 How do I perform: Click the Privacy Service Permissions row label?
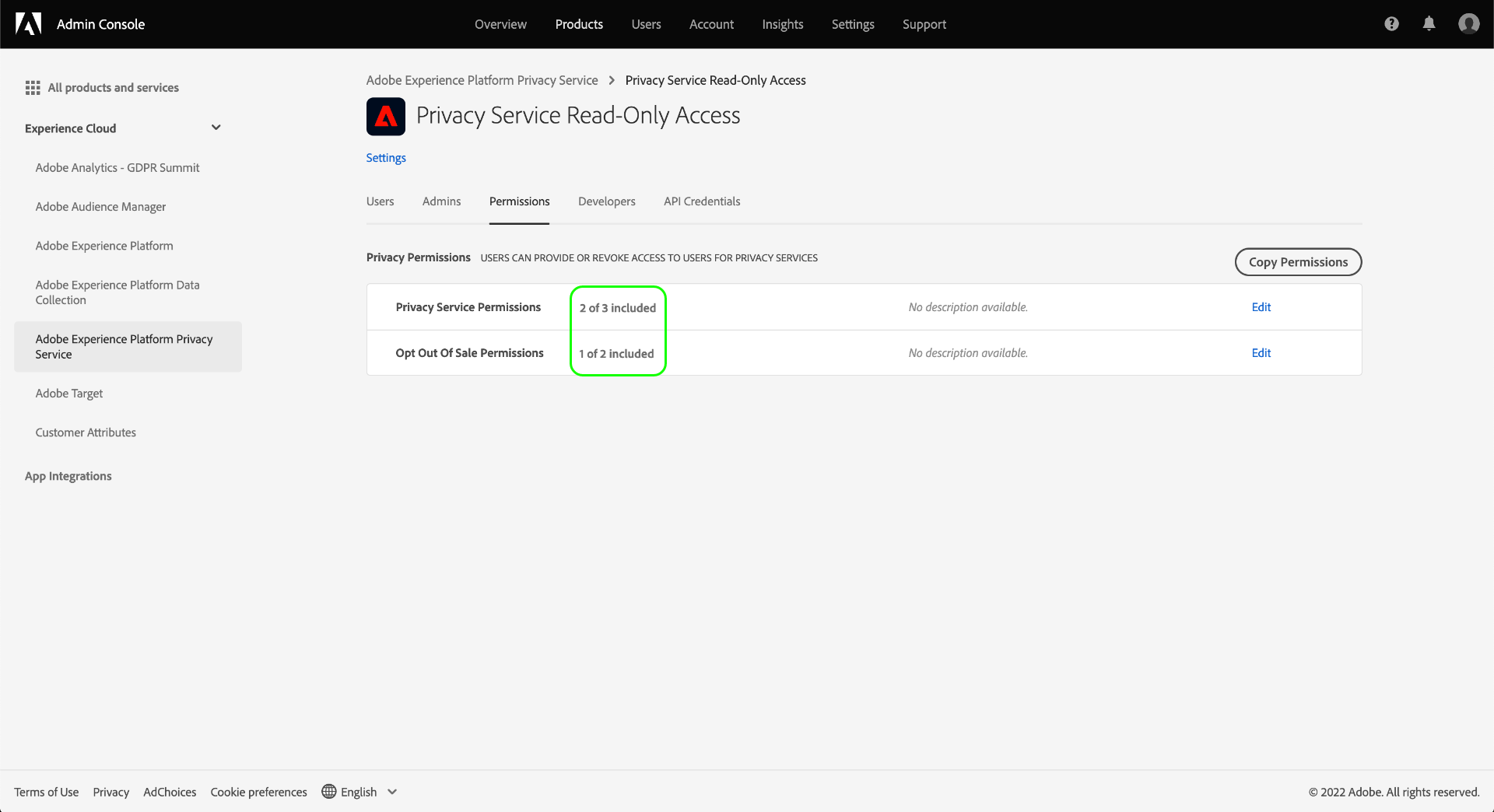(468, 307)
